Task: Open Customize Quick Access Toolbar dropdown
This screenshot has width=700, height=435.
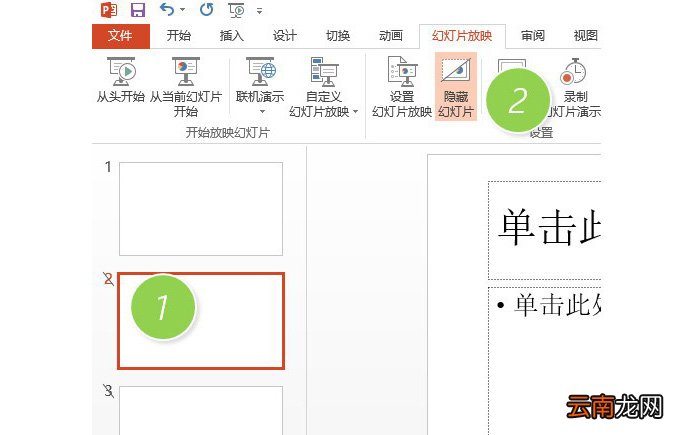Action: [x=259, y=11]
